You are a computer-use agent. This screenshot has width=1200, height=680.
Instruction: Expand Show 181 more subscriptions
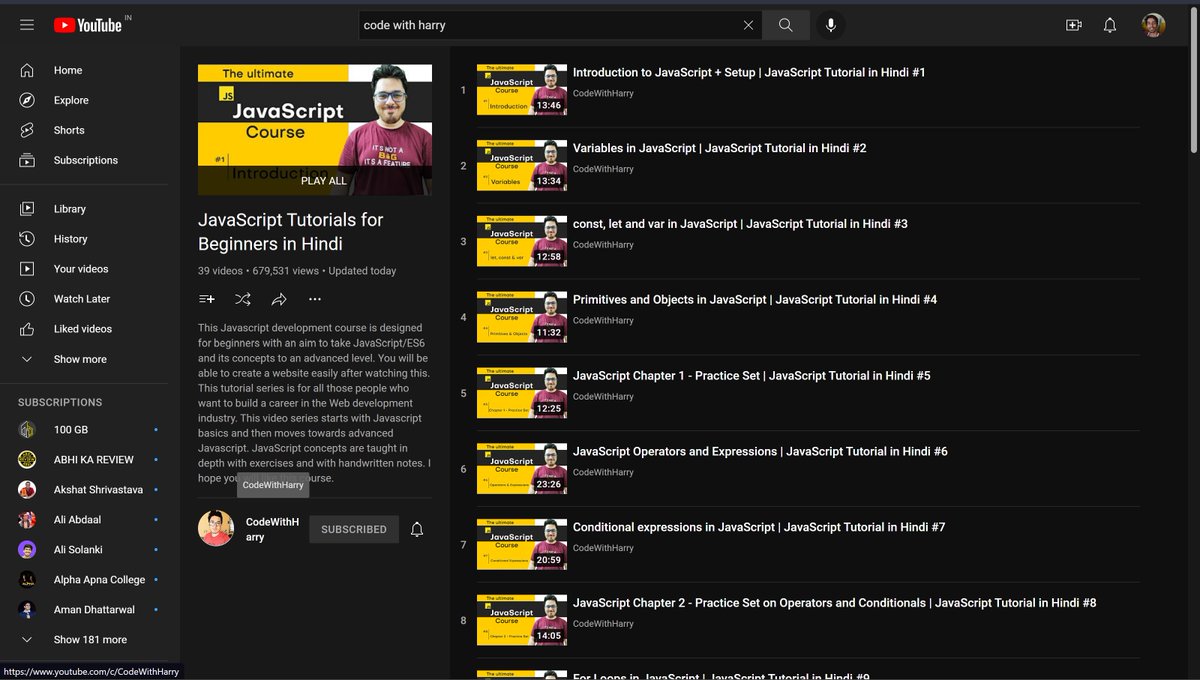(x=90, y=639)
